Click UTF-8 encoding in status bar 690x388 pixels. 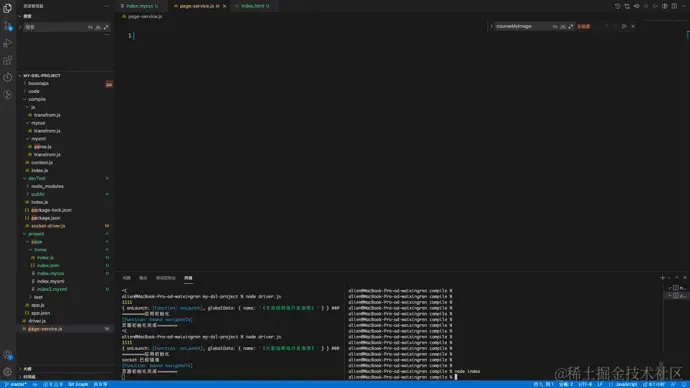585,384
